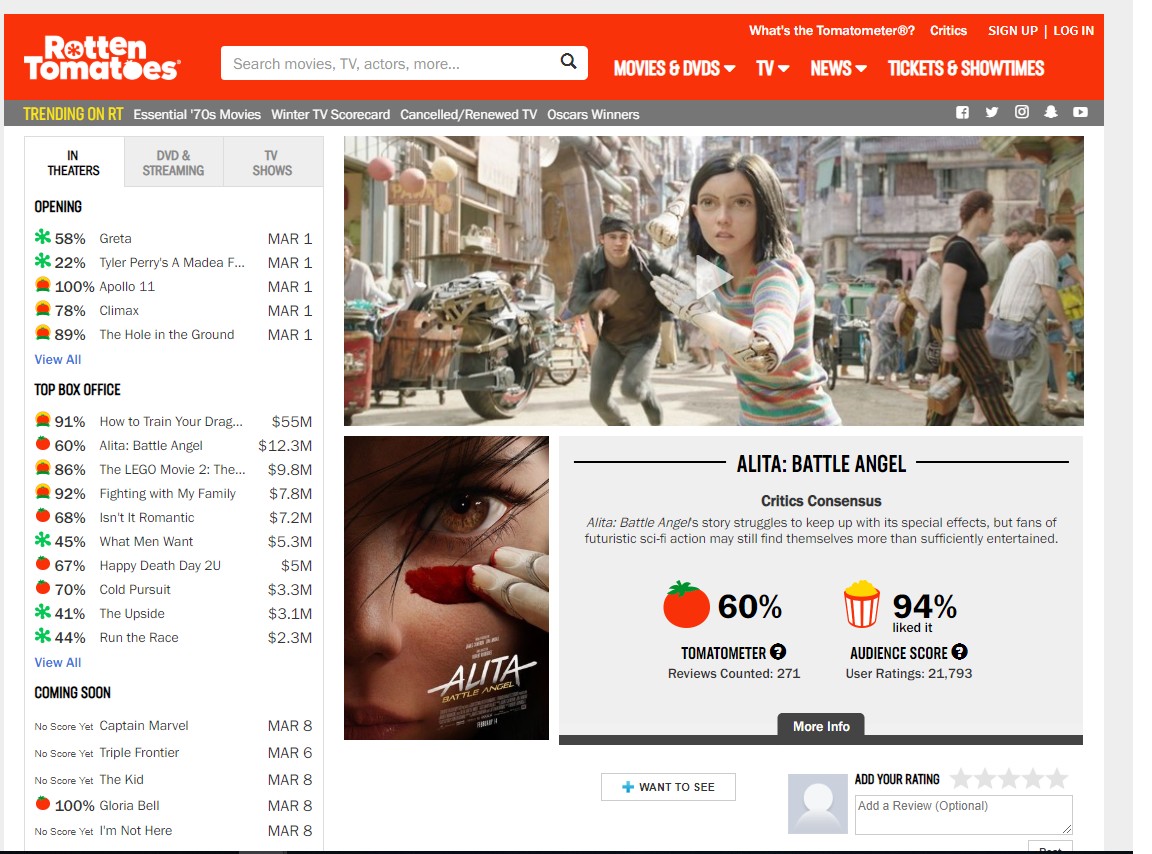Viewport: 1152px width, 854px height.
Task: Click certified fresh icon beside Apollo 11
Action: (43, 284)
